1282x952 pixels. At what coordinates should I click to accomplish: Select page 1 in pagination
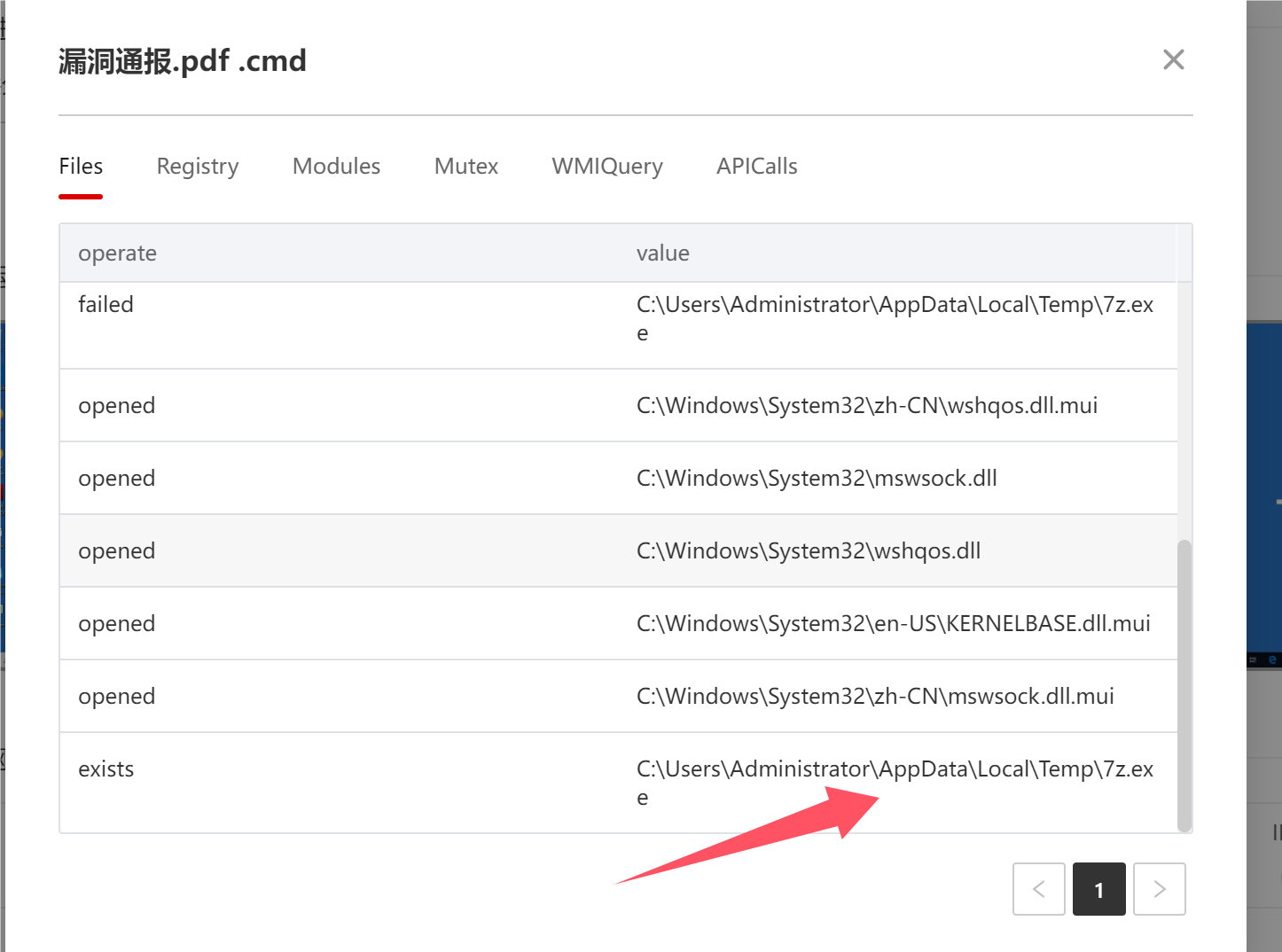(x=1099, y=889)
